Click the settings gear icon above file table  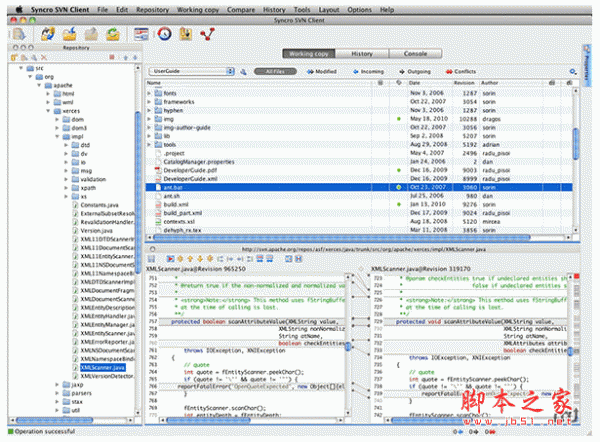[572, 72]
